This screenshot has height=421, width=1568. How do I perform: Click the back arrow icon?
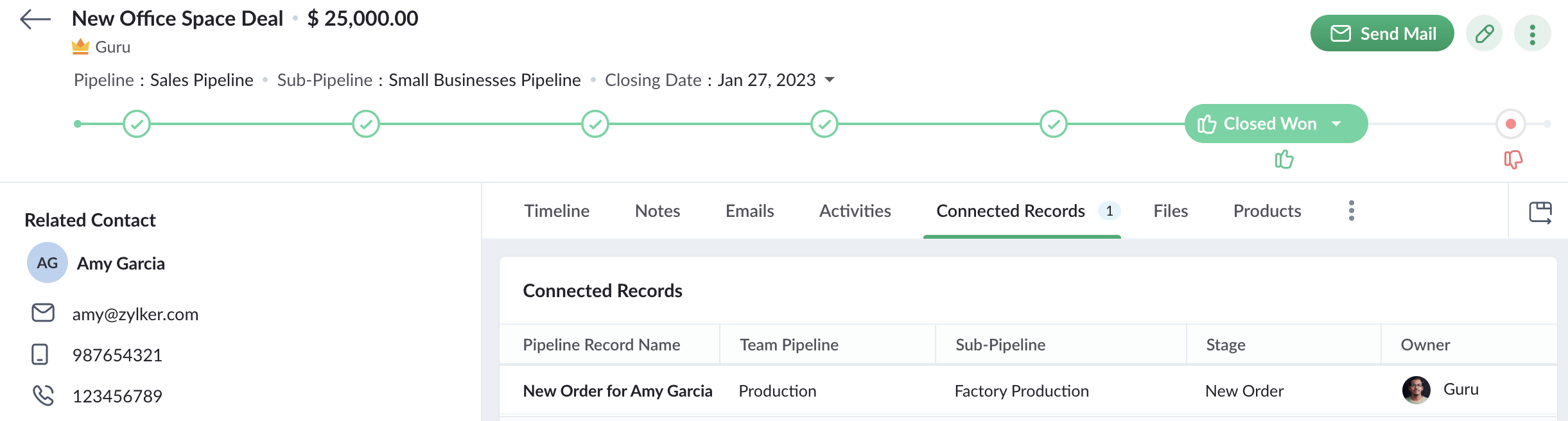35,19
